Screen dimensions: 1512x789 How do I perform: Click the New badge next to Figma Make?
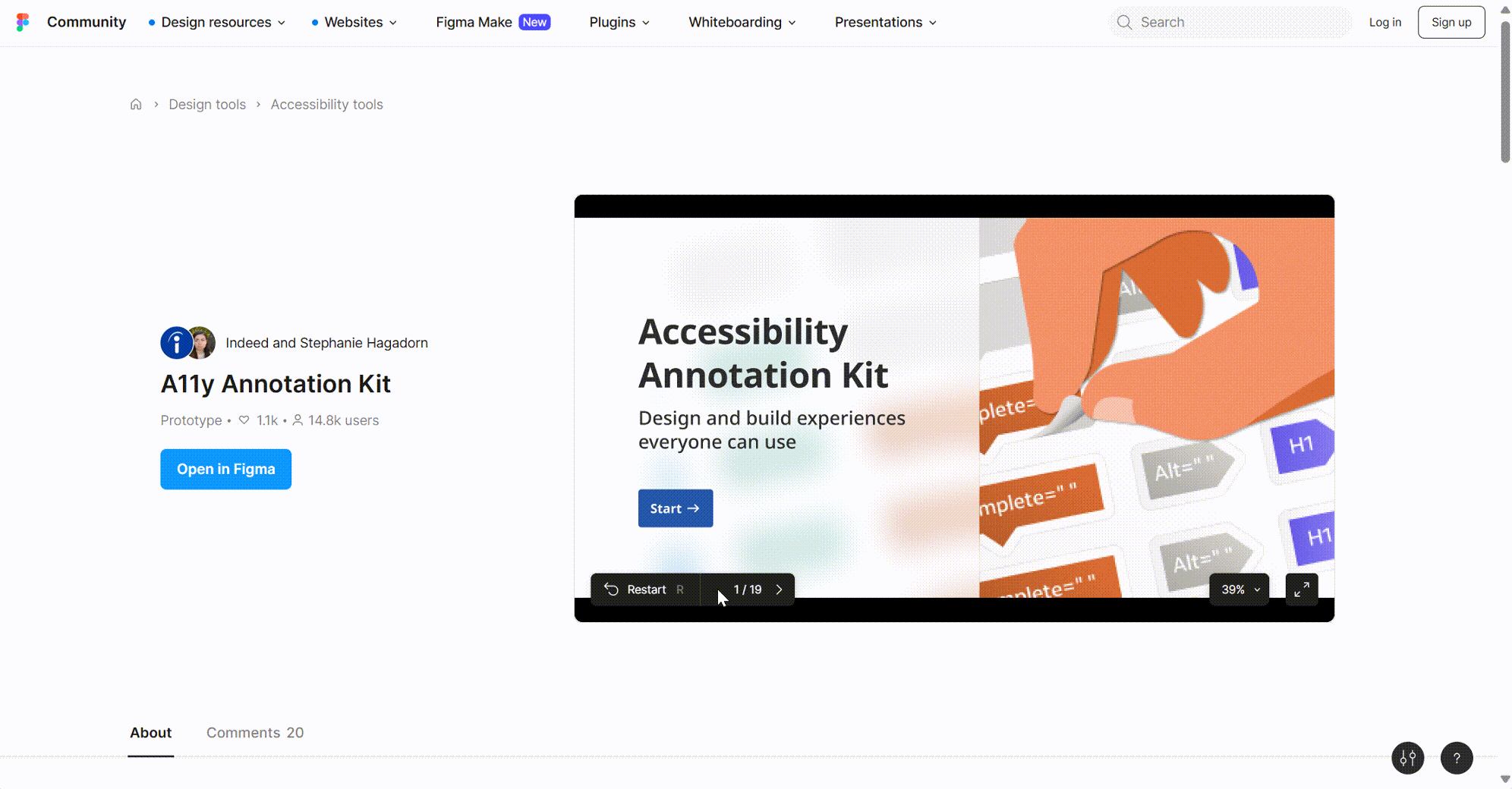click(x=534, y=22)
